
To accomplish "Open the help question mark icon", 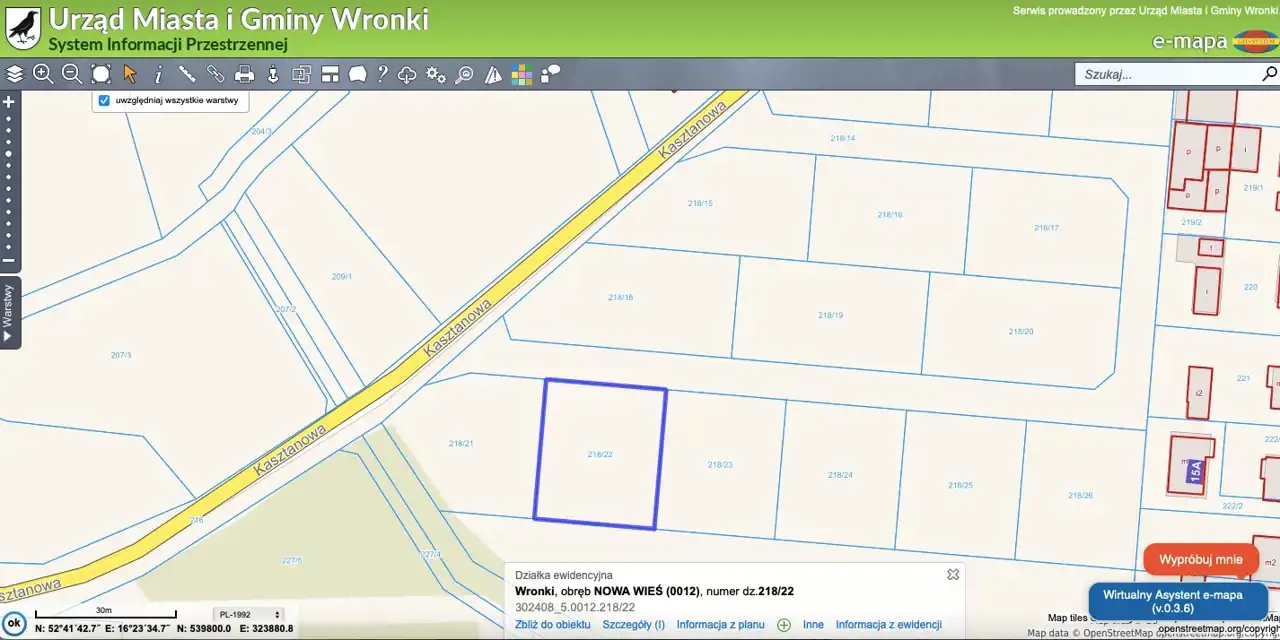I will [x=382, y=74].
